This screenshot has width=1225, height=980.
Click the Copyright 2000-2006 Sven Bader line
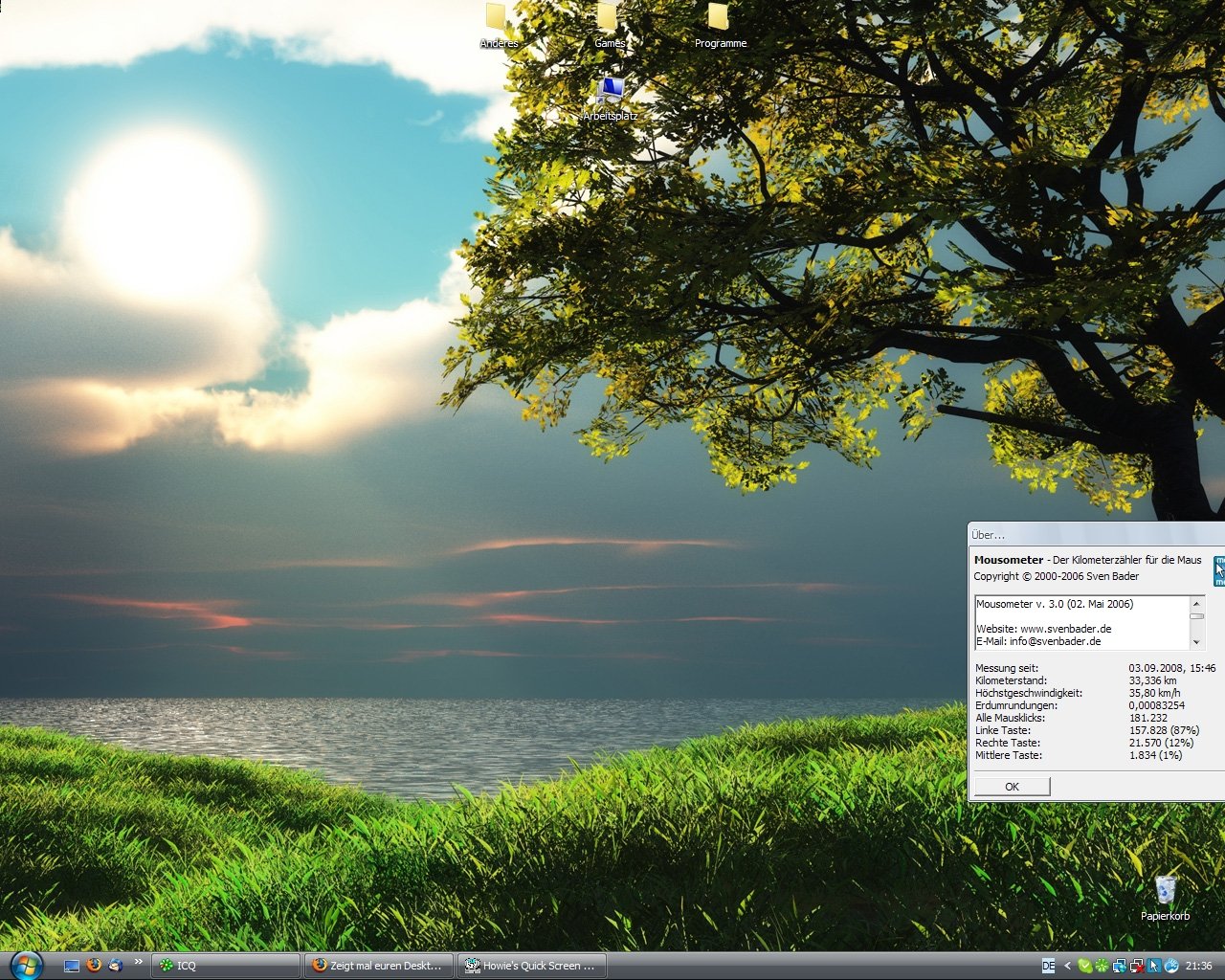click(1057, 576)
